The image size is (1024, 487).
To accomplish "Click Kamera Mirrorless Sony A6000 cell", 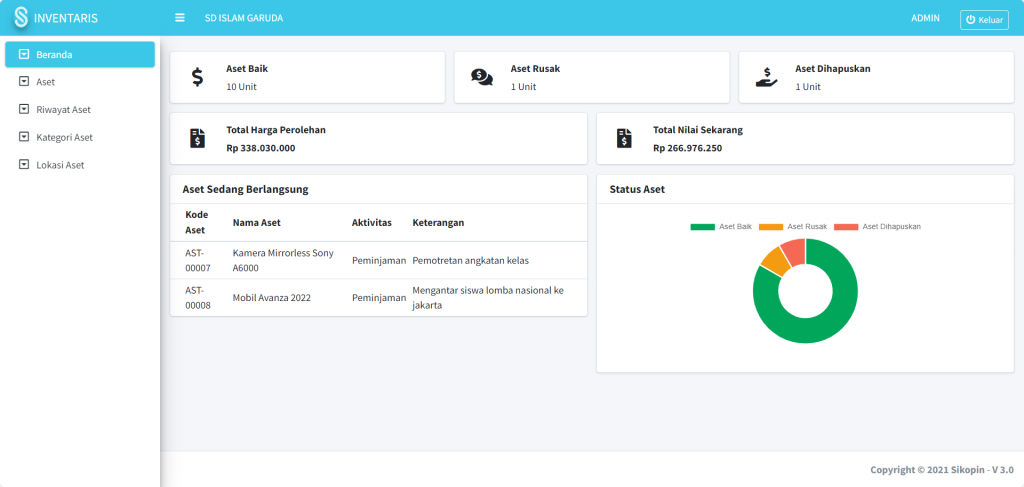I will 283,260.
